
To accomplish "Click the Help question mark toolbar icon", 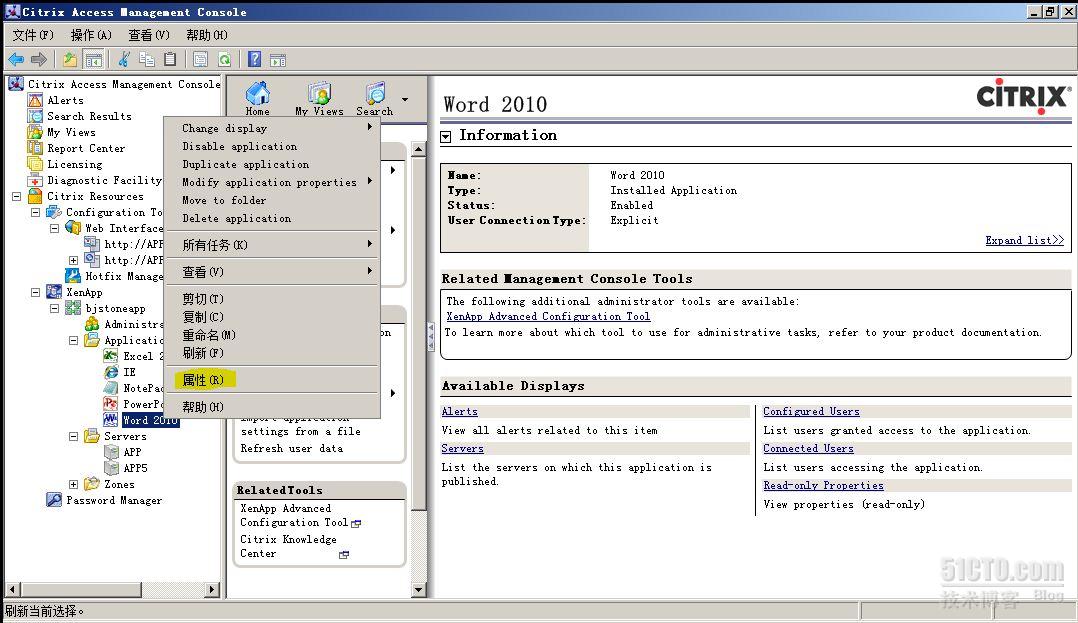I will (254, 60).
